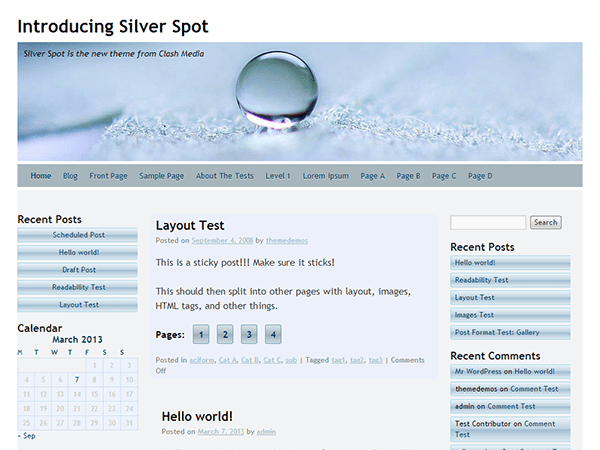Jump to page 4 of Layout Test

tap(273, 334)
